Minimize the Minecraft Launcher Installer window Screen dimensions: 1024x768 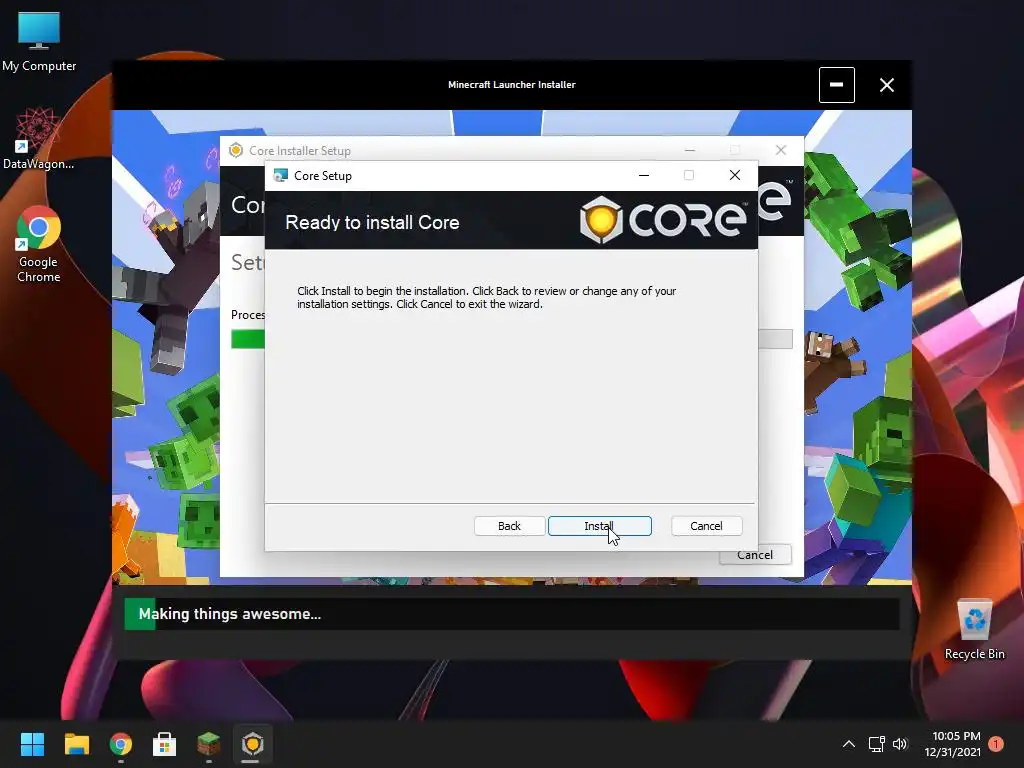pyautogui.click(x=837, y=85)
